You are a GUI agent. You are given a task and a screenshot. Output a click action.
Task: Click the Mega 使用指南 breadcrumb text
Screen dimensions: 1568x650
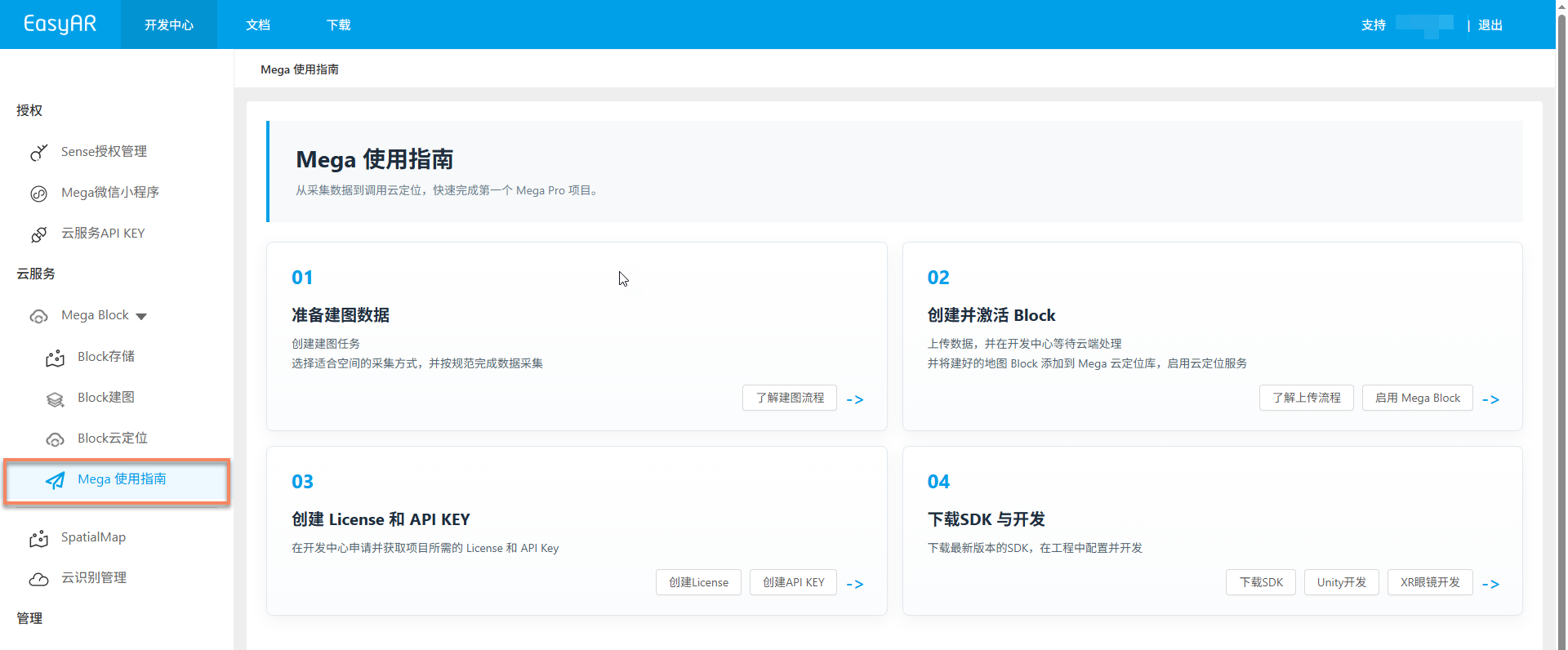click(300, 69)
